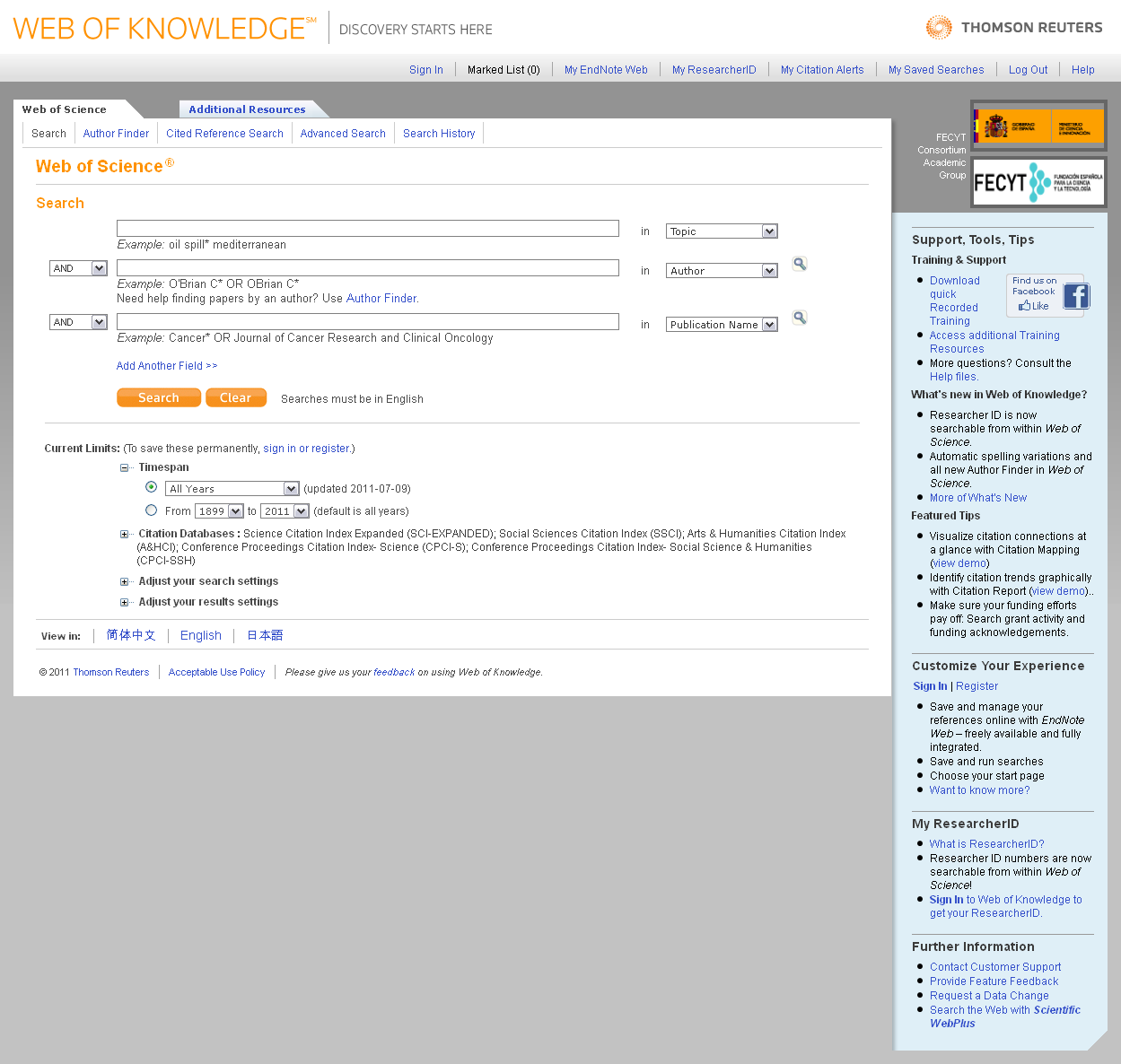Open the Publication Name field dropdown
This screenshot has width=1121, height=1064.
point(722,325)
